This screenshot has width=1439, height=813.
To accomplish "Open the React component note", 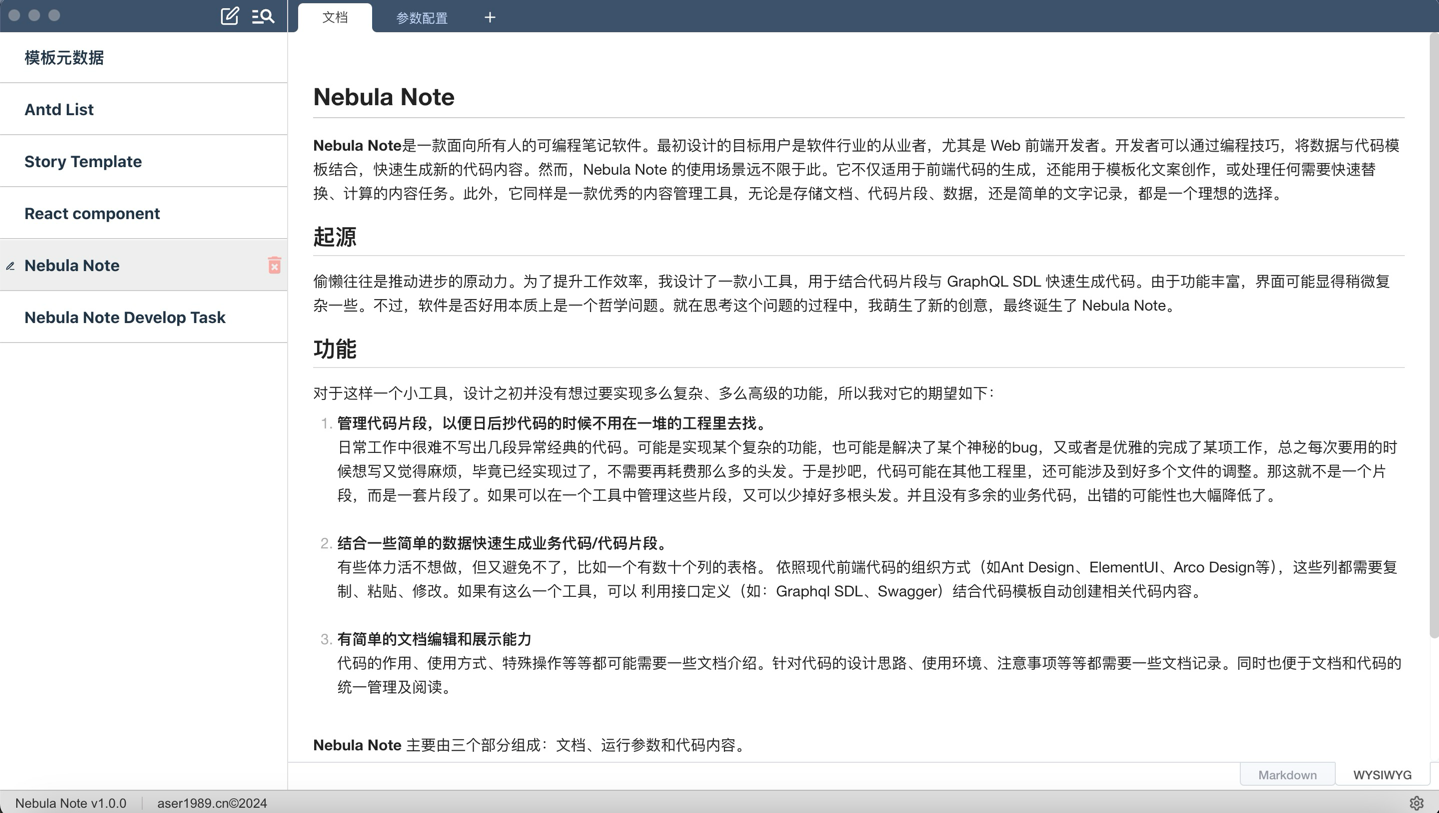I will coord(144,213).
